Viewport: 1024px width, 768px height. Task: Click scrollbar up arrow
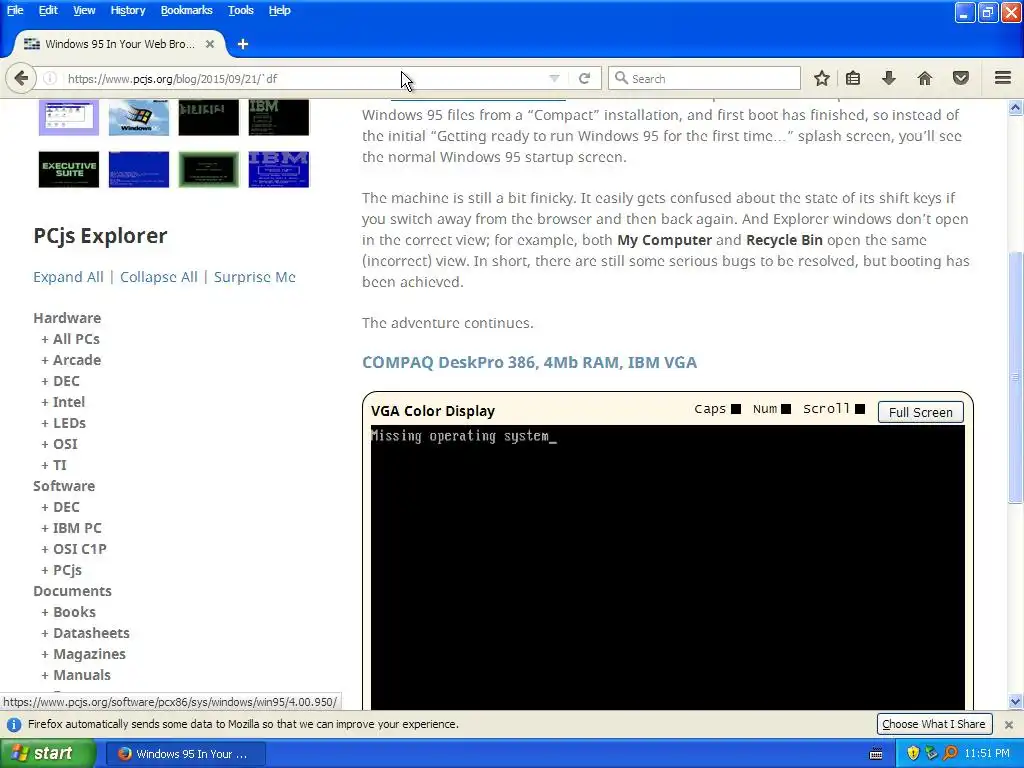1016,107
